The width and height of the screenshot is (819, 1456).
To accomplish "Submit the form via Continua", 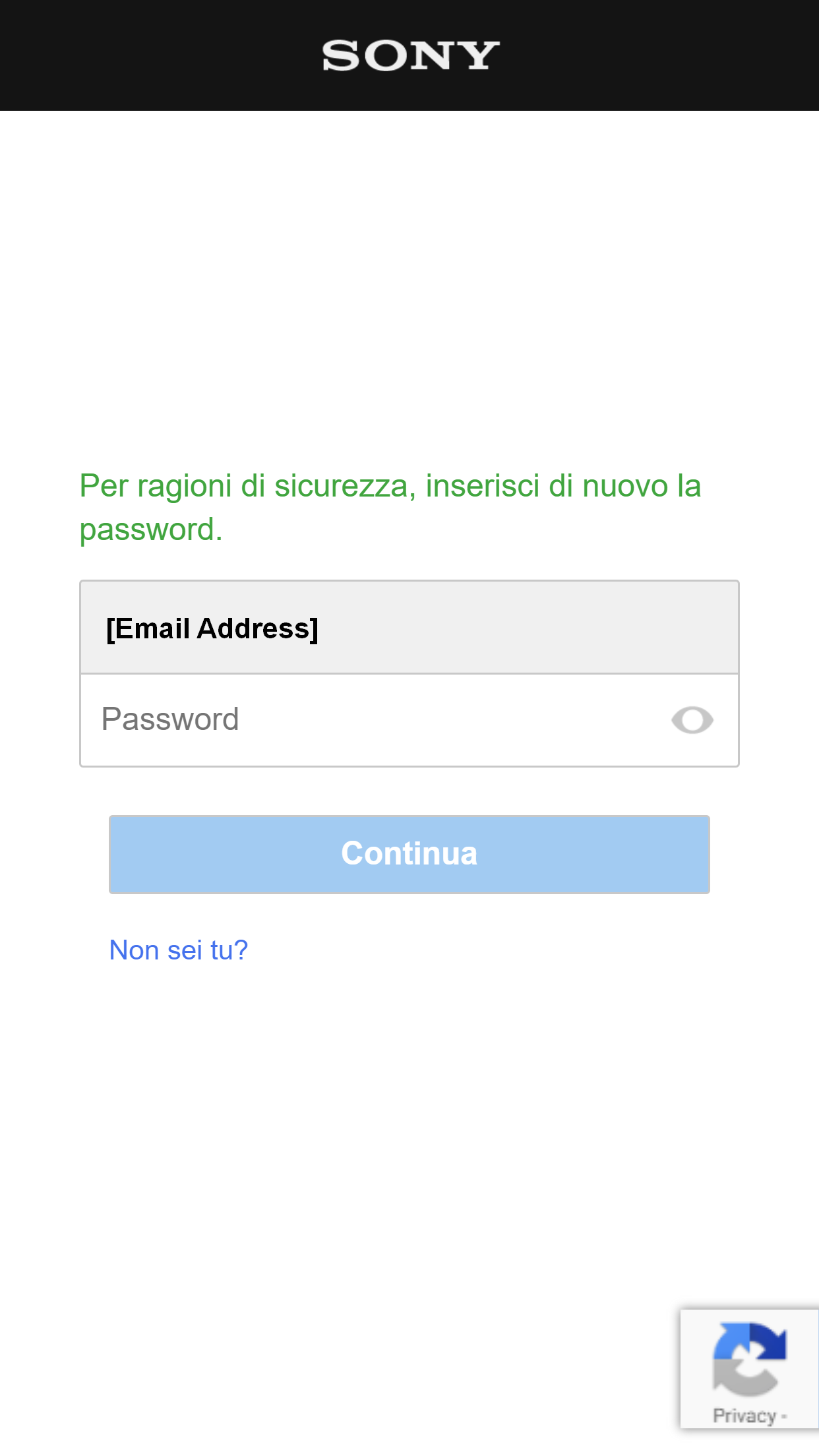I will pos(409,854).
